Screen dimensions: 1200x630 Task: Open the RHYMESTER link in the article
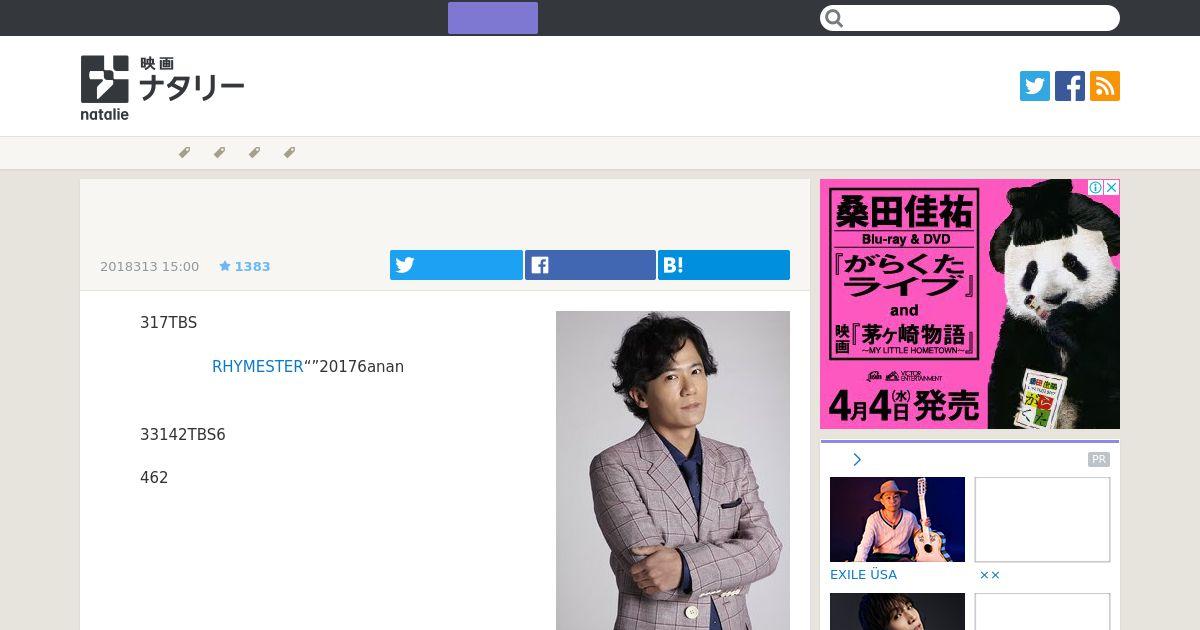258,367
